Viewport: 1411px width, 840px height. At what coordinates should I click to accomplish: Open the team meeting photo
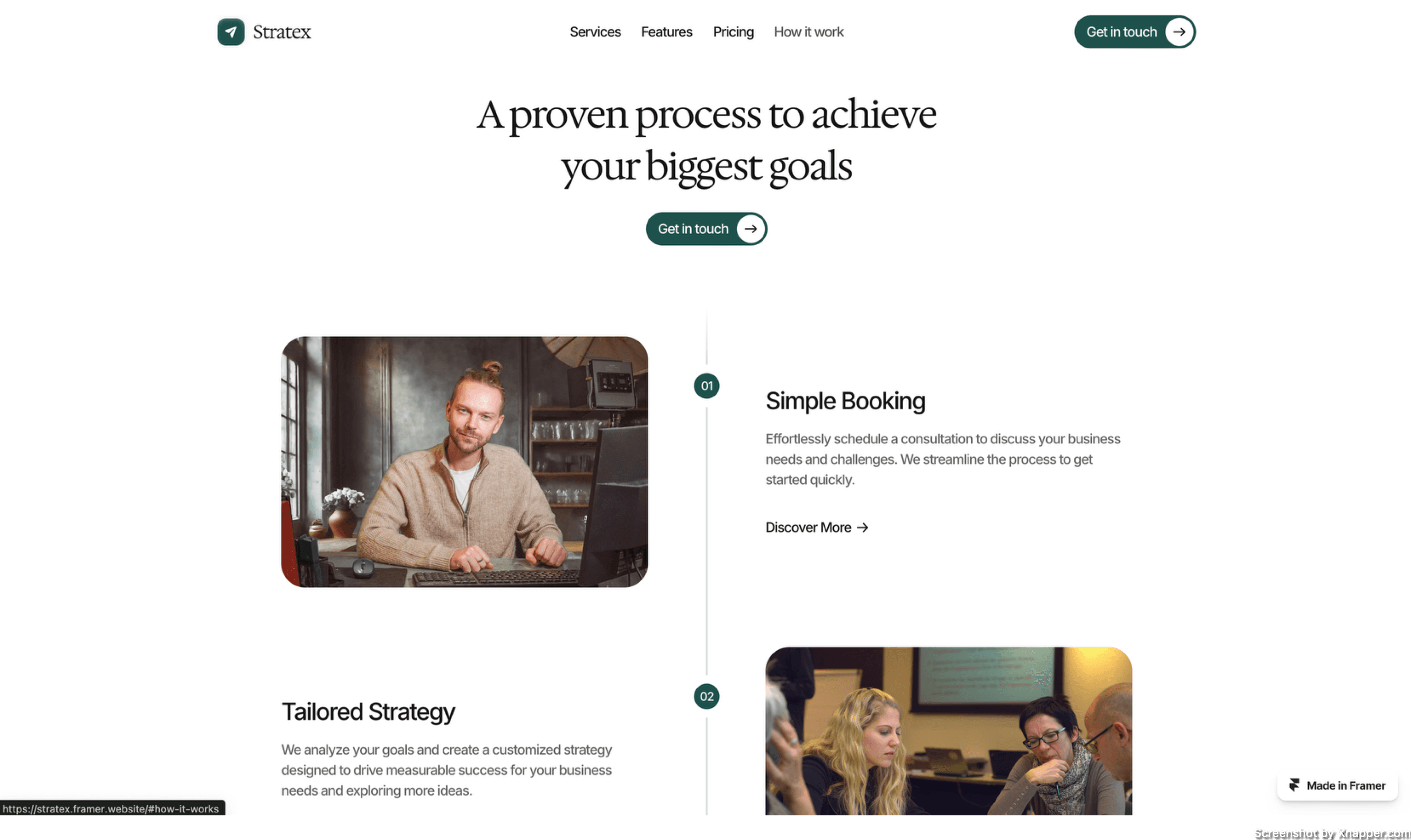(x=948, y=731)
